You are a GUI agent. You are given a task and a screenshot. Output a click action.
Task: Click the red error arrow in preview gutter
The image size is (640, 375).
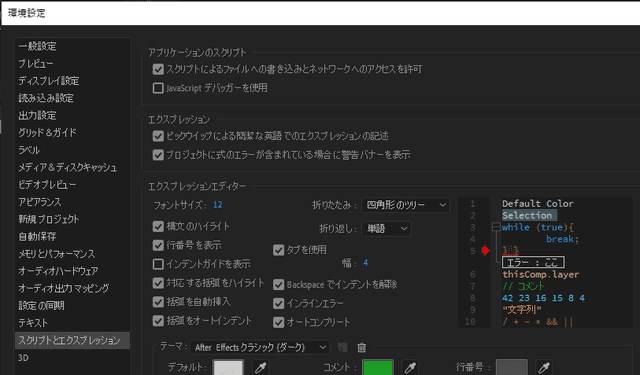[x=485, y=250]
